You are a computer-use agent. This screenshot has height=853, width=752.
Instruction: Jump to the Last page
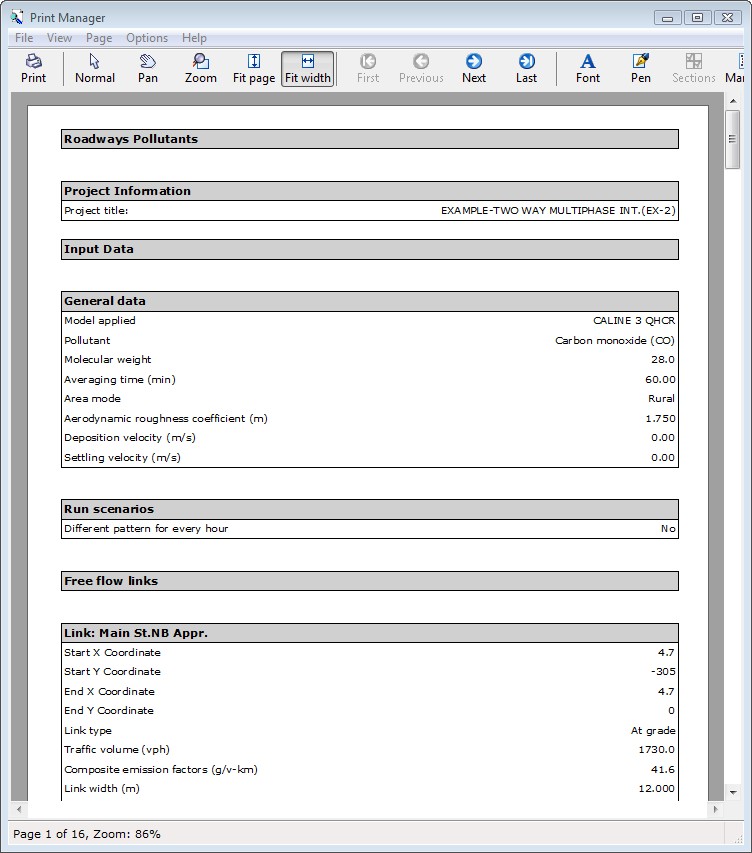click(526, 68)
